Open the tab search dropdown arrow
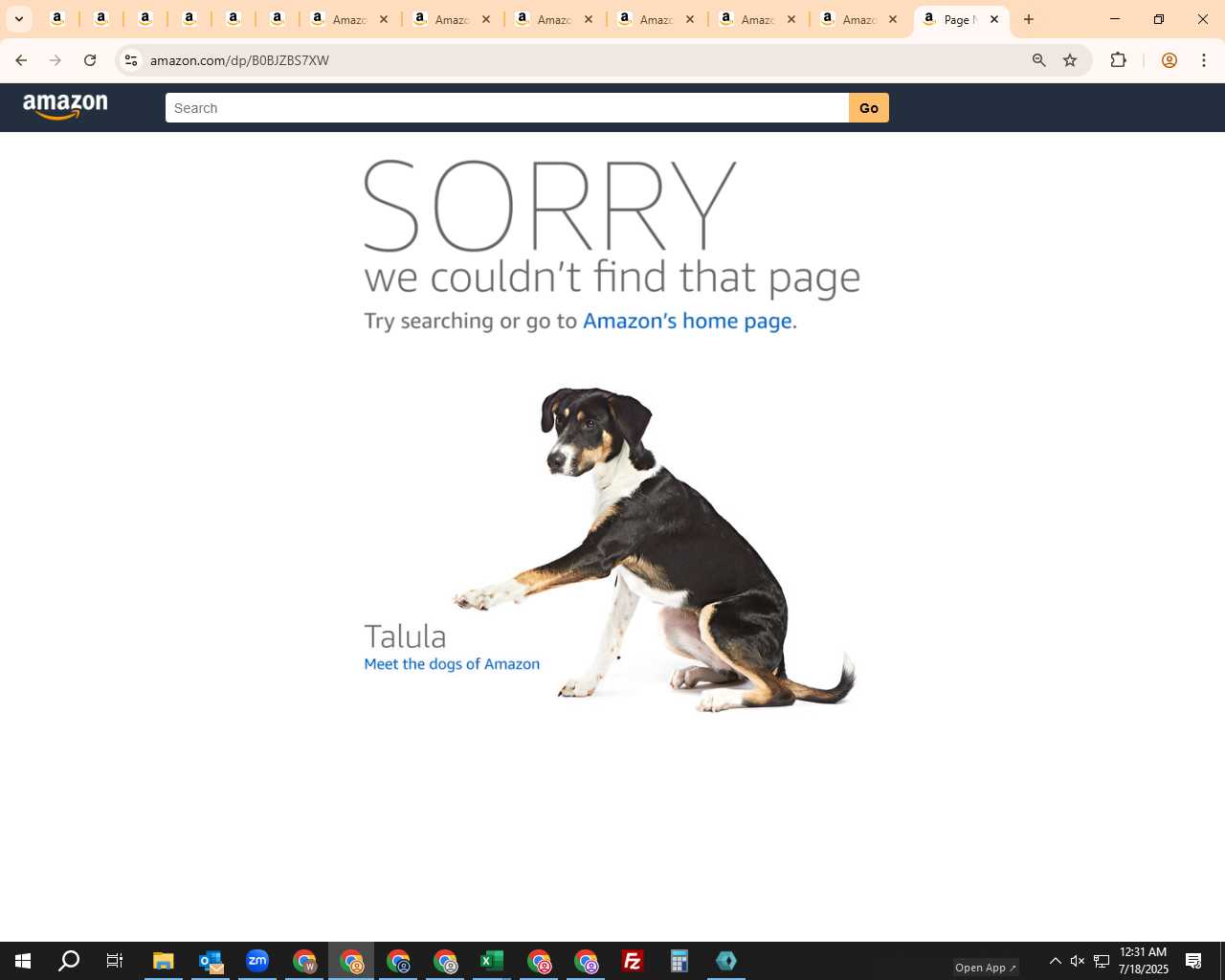 (18, 19)
